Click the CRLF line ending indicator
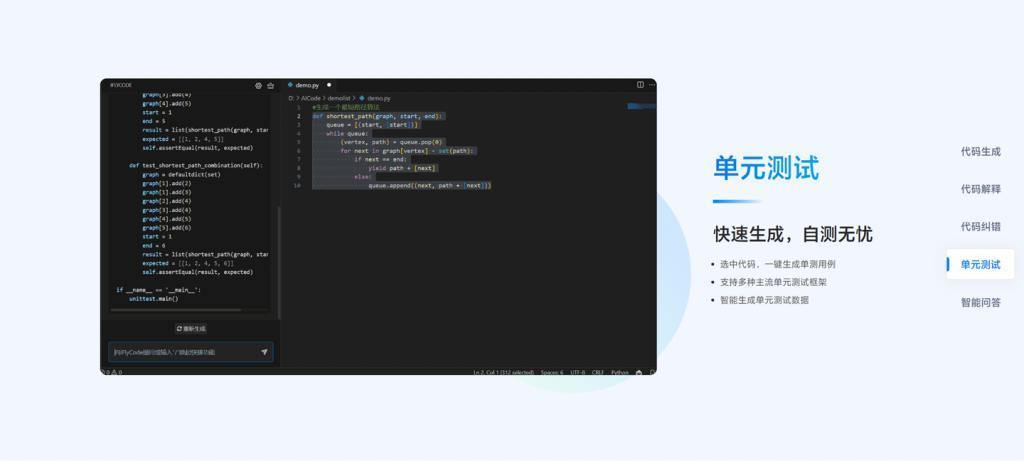Viewport: 1024px width, 466px height. [598, 372]
